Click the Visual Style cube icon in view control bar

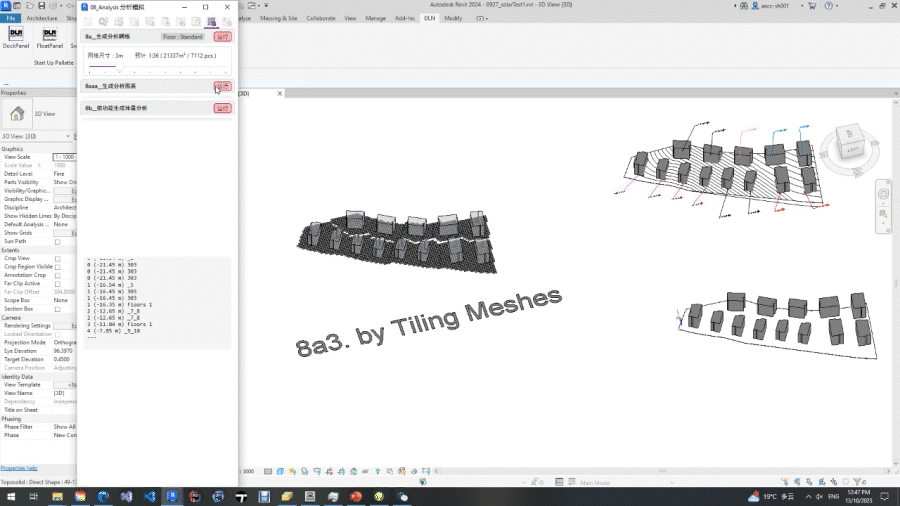(280, 471)
